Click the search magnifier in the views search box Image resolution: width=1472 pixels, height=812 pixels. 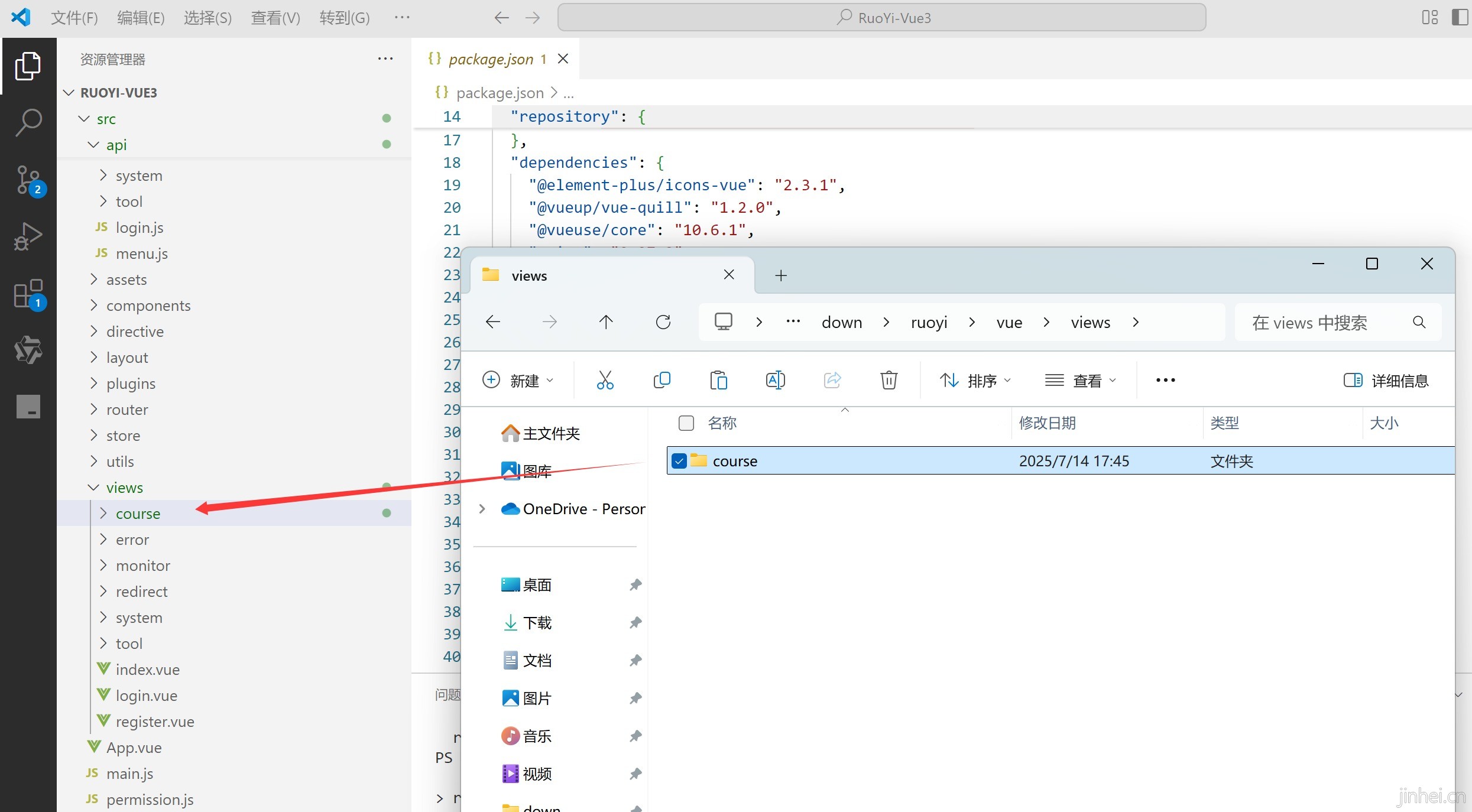point(1419,322)
